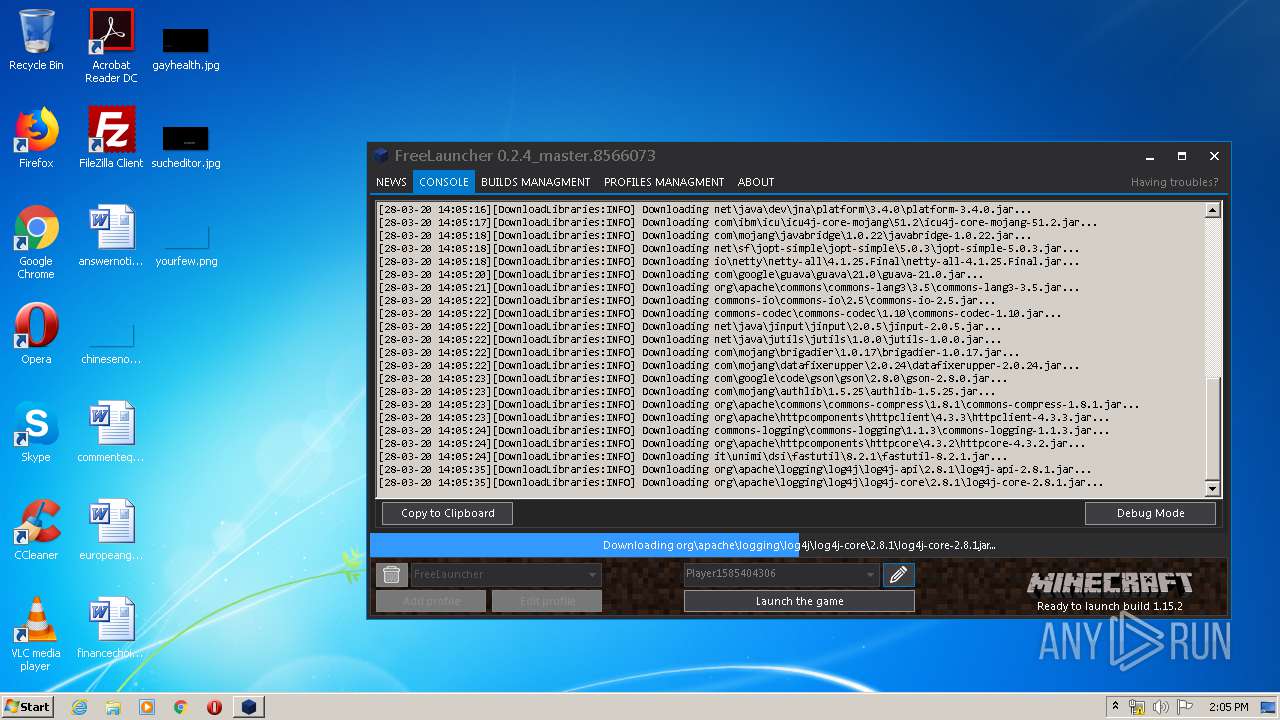Viewport: 1280px width, 720px height.
Task: Click Launch the game button
Action: click(x=799, y=601)
